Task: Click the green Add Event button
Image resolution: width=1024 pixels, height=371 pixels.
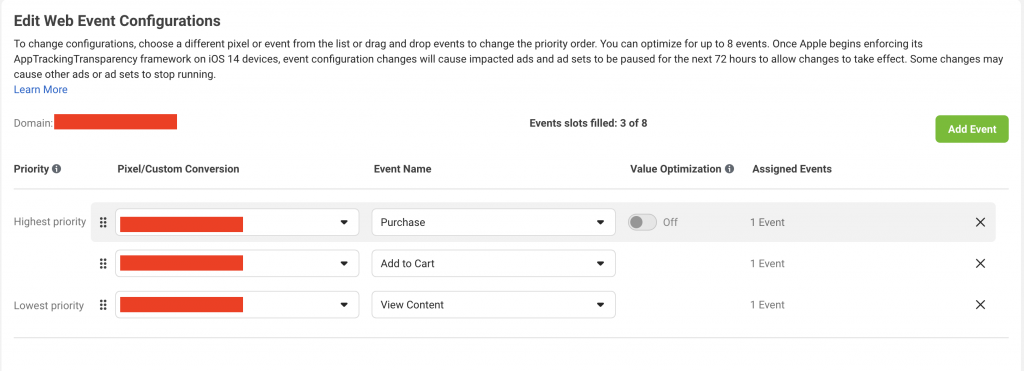Action: point(972,129)
